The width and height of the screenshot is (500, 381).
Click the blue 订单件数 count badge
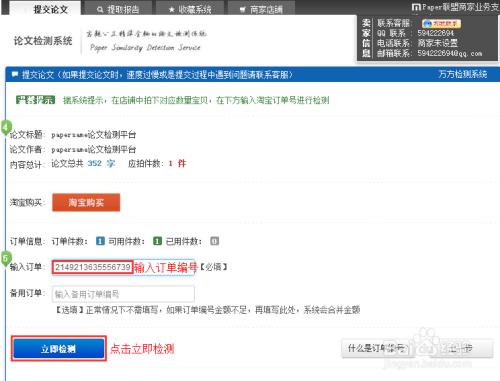click(x=100, y=241)
